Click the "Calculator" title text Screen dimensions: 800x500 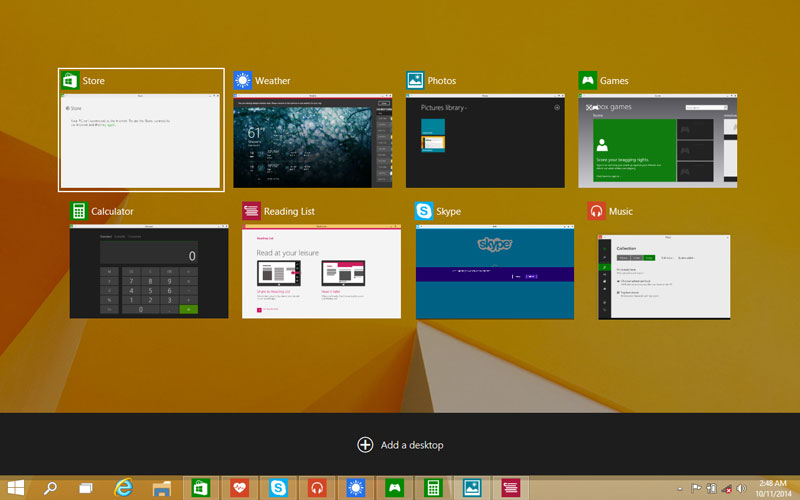coord(112,211)
